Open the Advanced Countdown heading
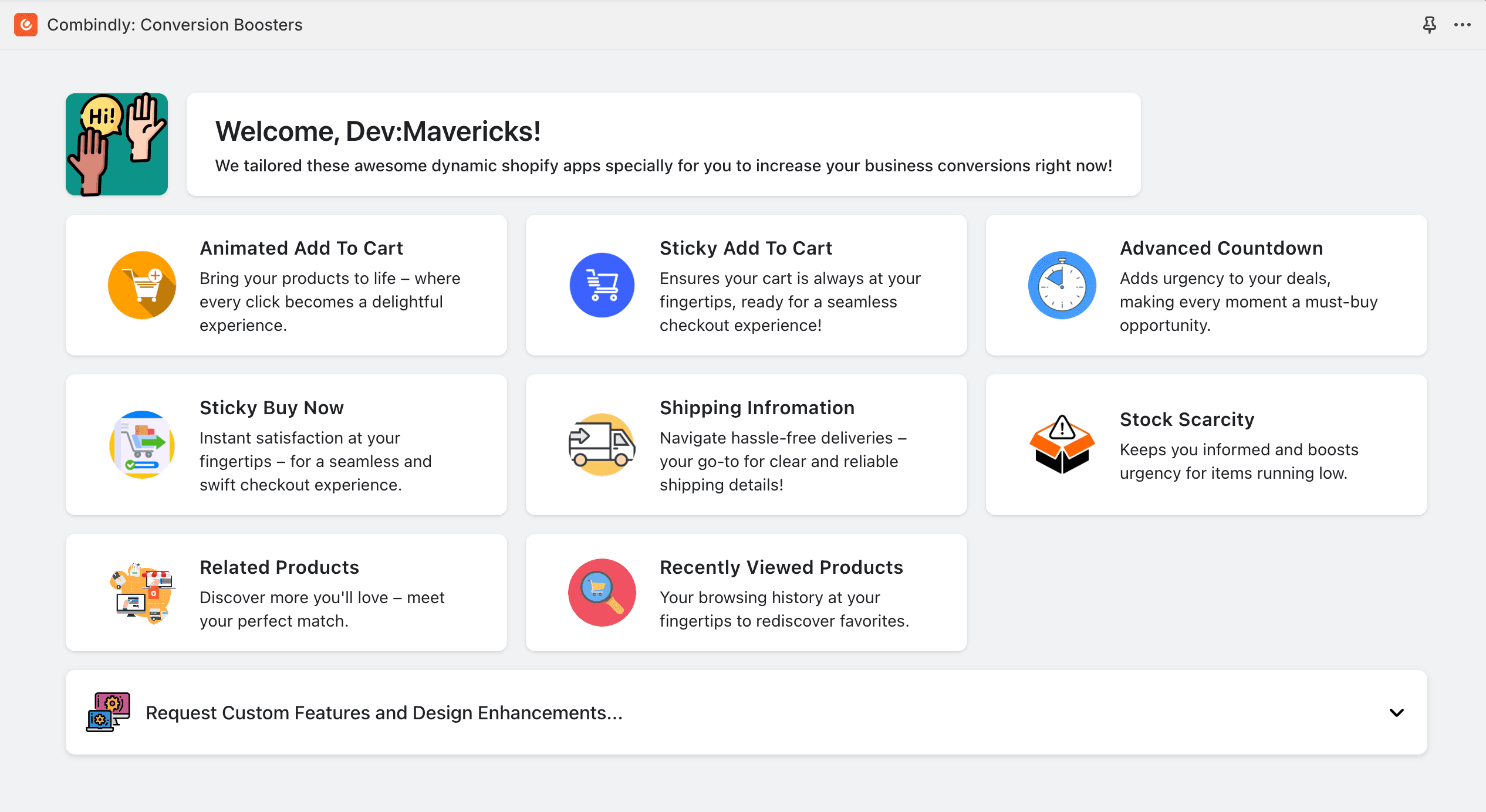 click(x=1221, y=248)
